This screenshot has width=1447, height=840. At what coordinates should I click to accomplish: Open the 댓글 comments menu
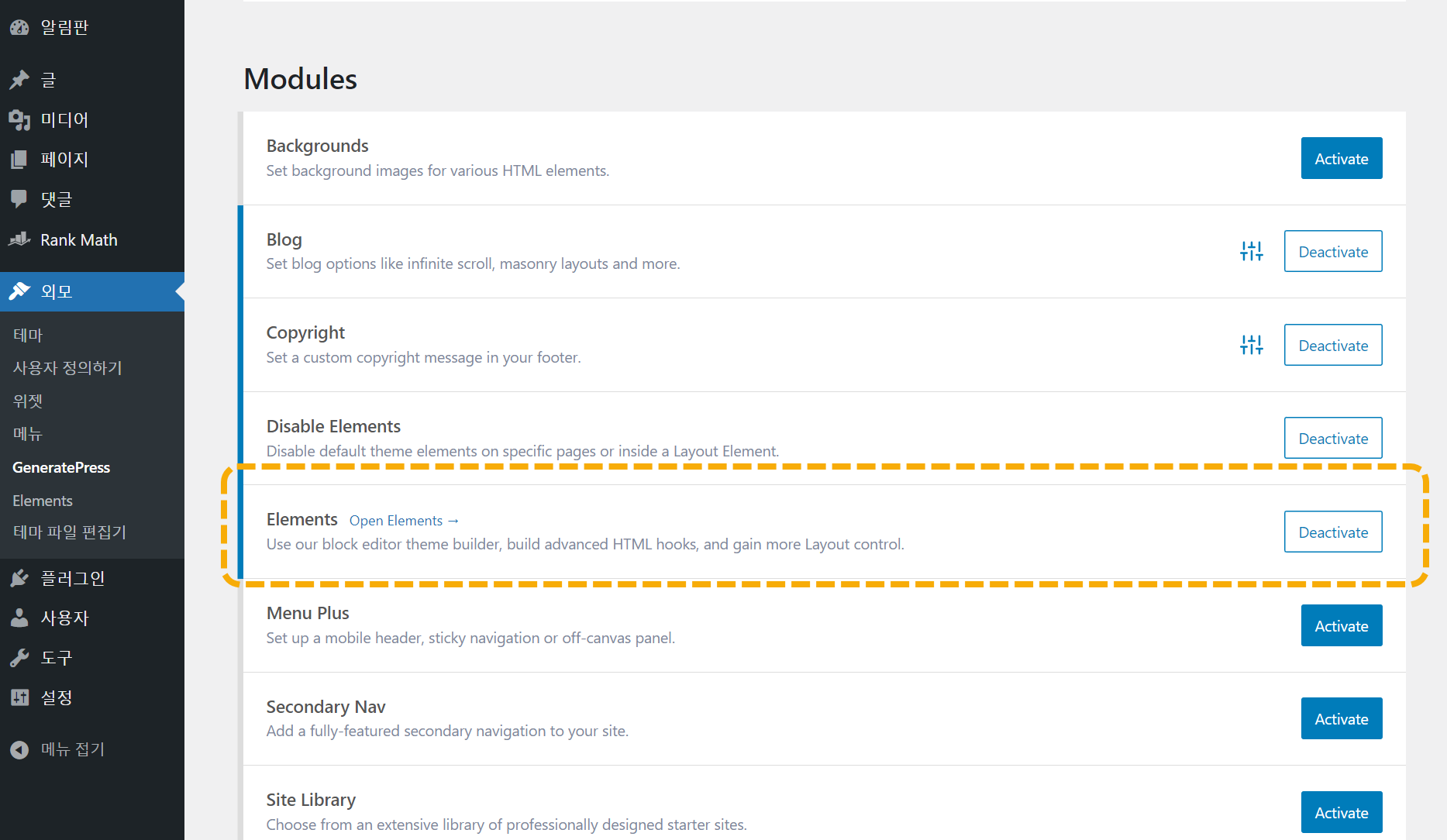pyautogui.click(x=92, y=199)
